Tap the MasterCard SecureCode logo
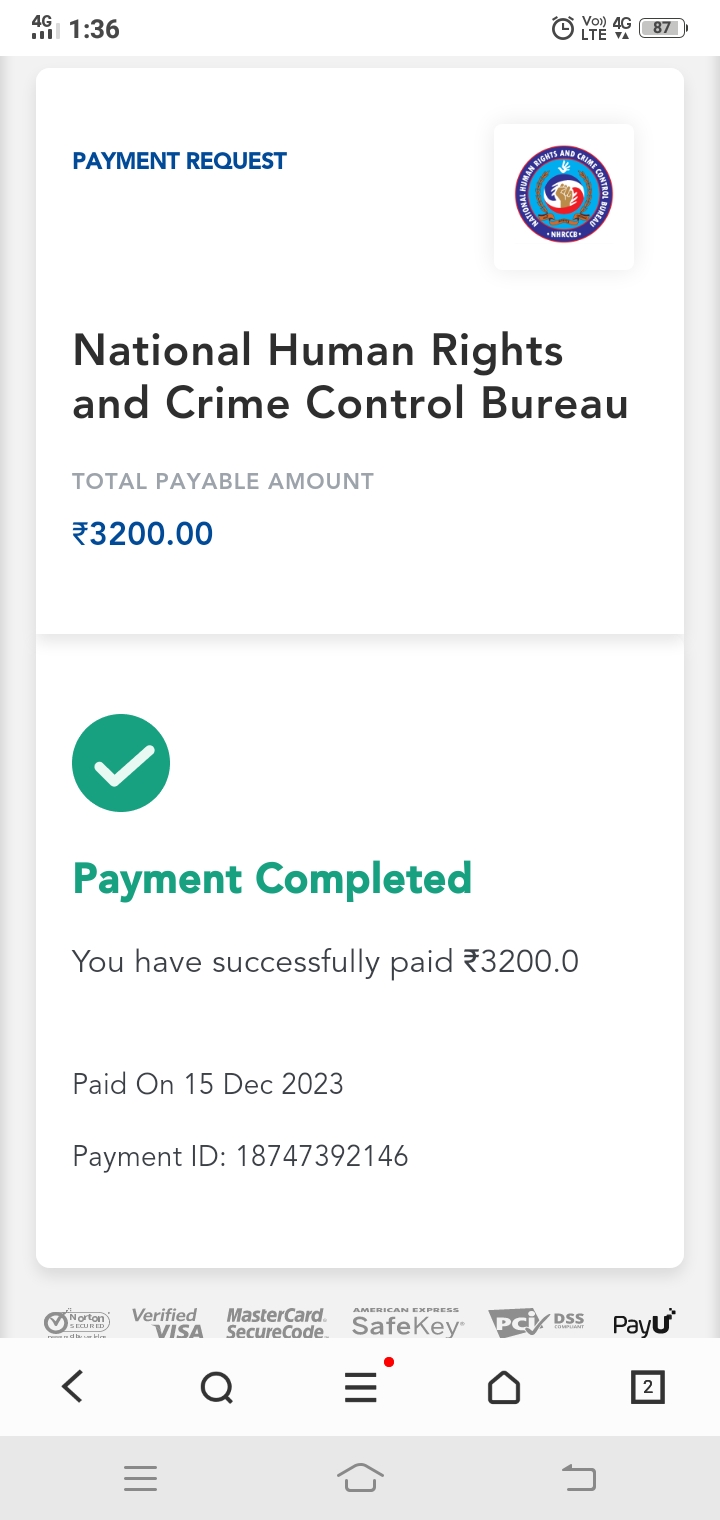Image resolution: width=720 pixels, height=1520 pixels. [x=276, y=1323]
